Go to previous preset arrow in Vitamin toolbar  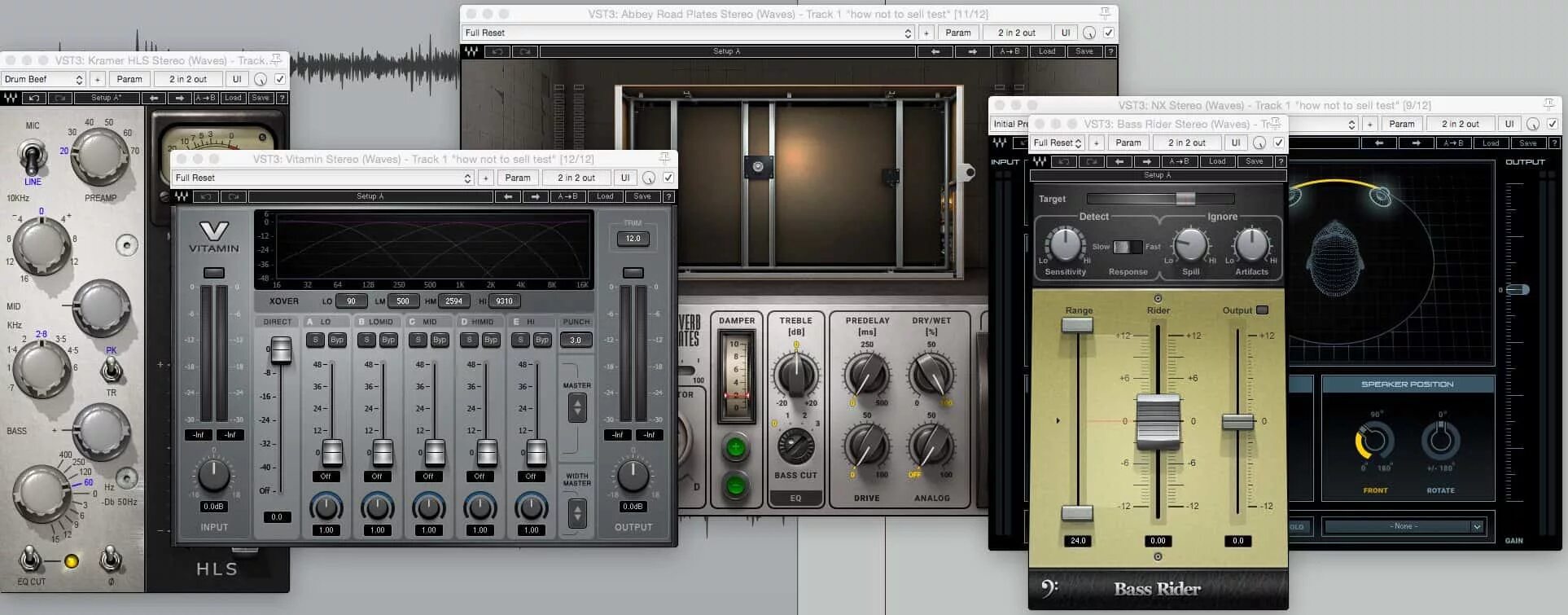(508, 196)
